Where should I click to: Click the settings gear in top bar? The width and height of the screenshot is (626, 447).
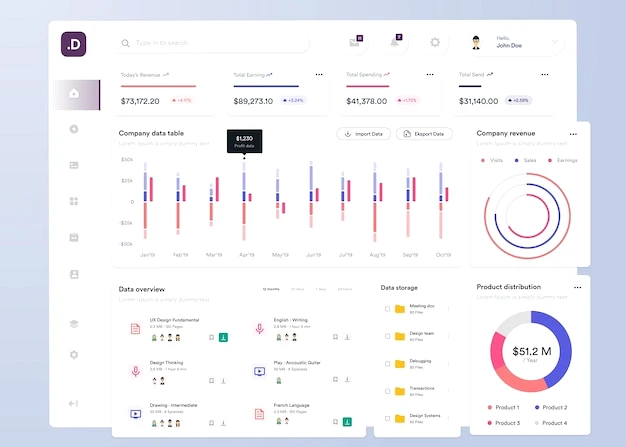tap(435, 42)
